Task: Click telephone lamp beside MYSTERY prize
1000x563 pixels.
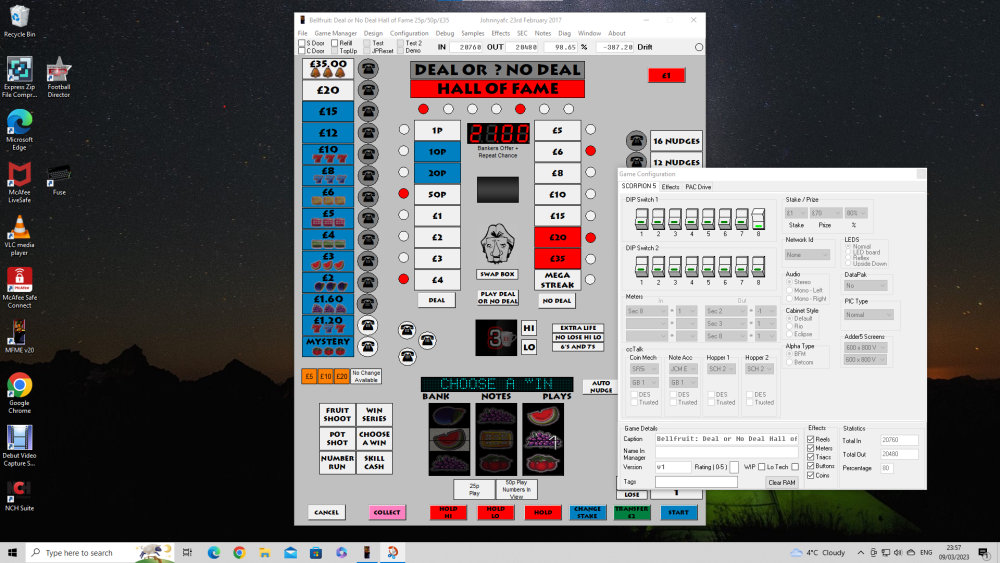Action: [x=368, y=347]
